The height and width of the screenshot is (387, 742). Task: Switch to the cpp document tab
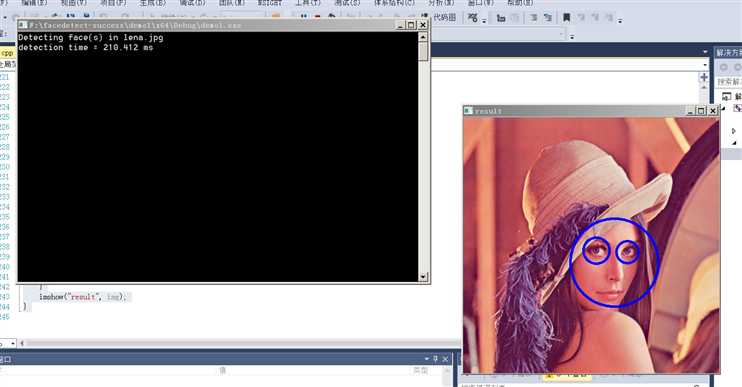click(8, 53)
